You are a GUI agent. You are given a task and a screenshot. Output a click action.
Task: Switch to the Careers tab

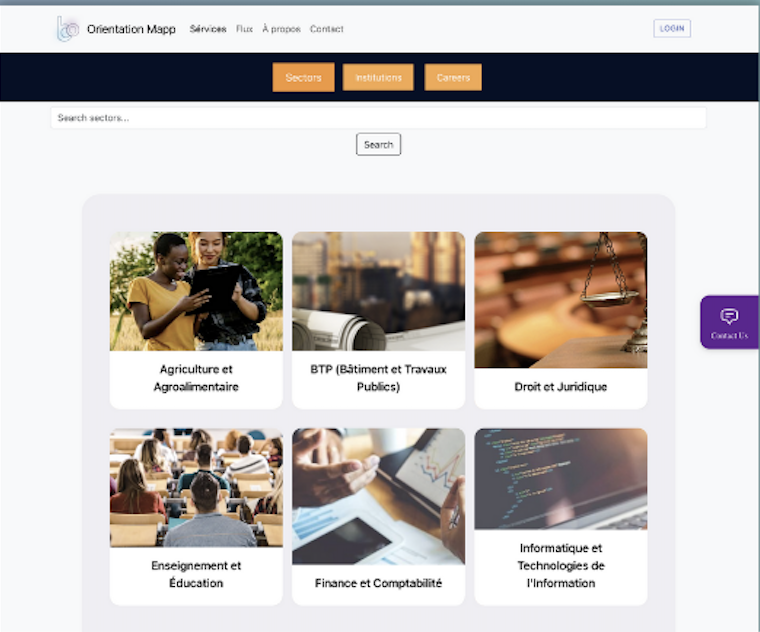pyautogui.click(x=453, y=78)
